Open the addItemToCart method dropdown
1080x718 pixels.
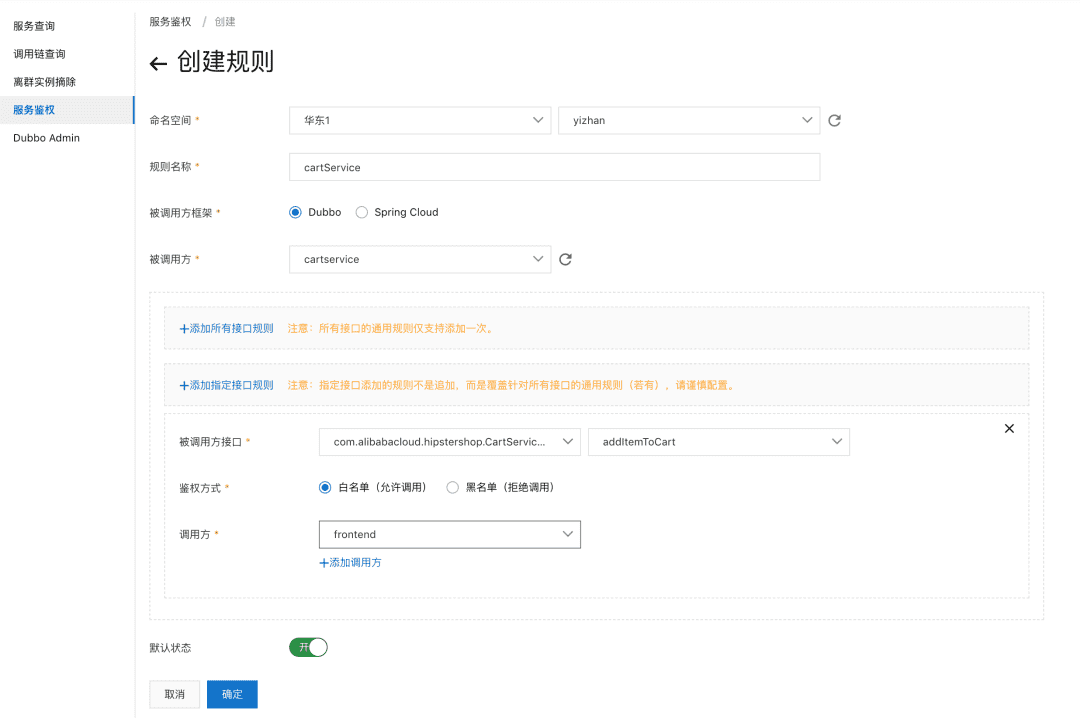[718, 442]
